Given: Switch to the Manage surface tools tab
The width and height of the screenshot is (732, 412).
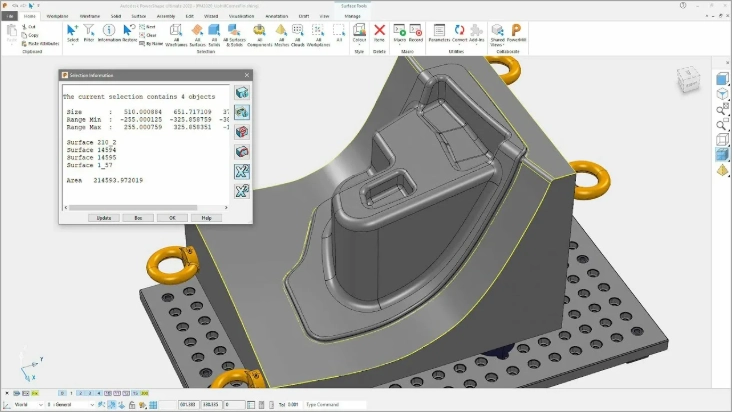Looking at the screenshot, I should click(x=352, y=16).
